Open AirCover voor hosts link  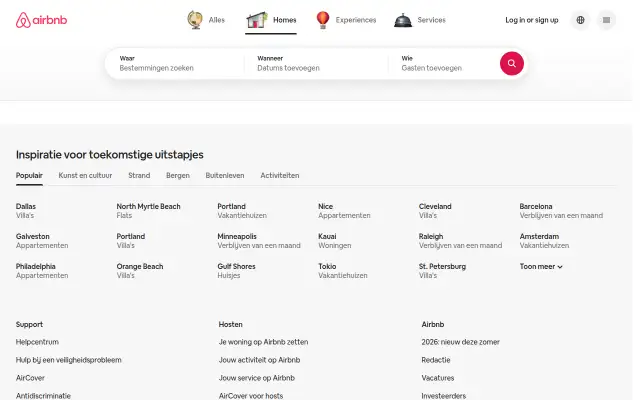click(x=251, y=396)
